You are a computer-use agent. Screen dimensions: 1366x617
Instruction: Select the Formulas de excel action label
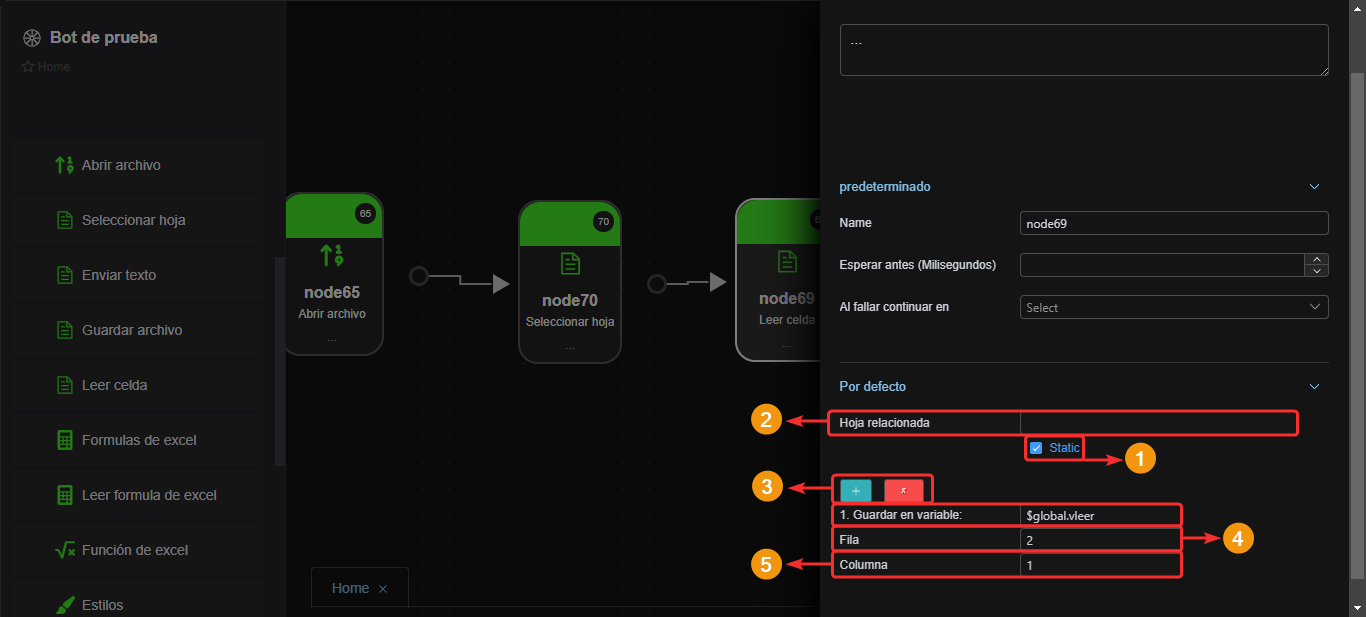139,440
